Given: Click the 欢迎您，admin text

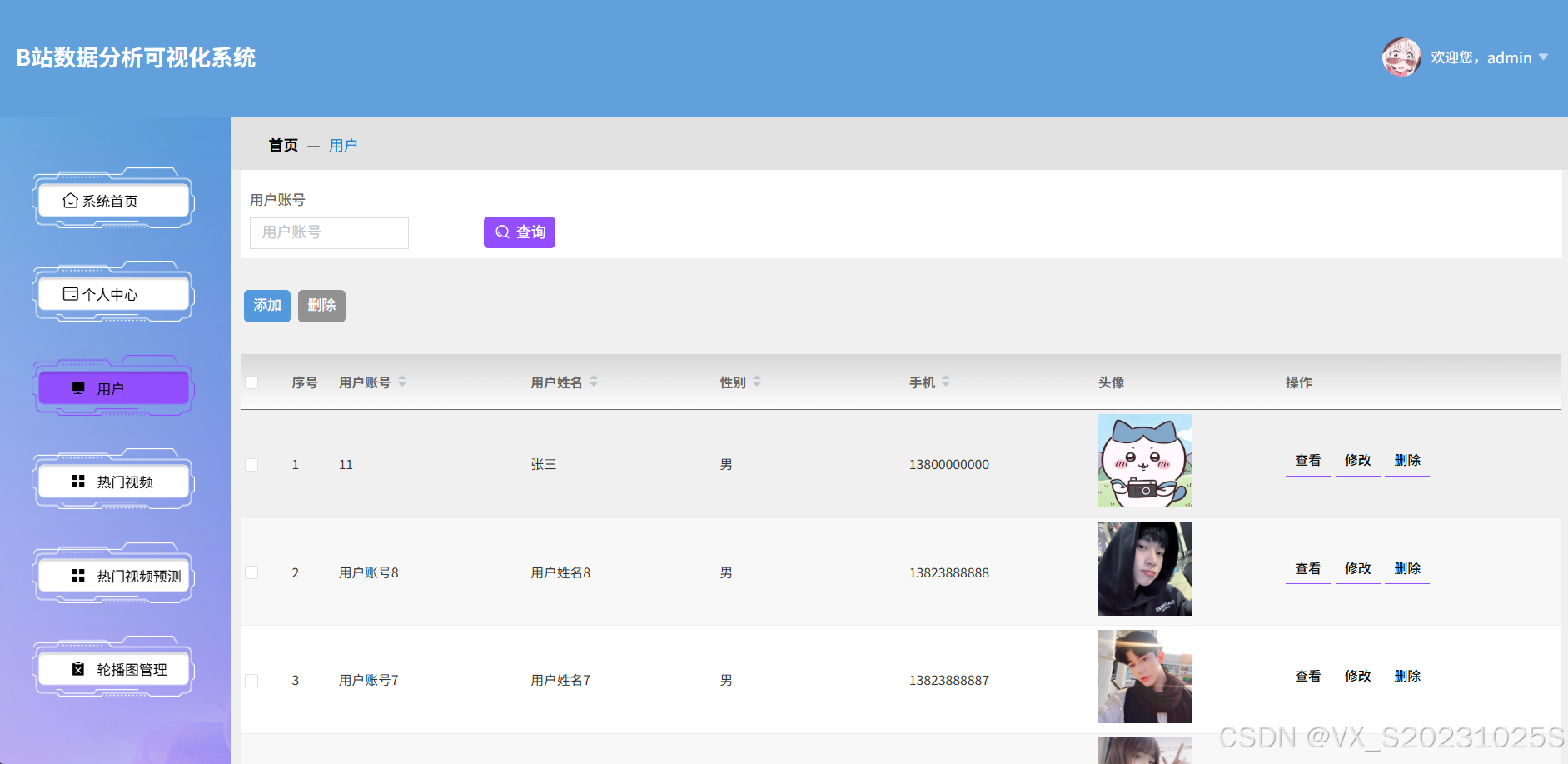Looking at the screenshot, I should pos(1481,57).
